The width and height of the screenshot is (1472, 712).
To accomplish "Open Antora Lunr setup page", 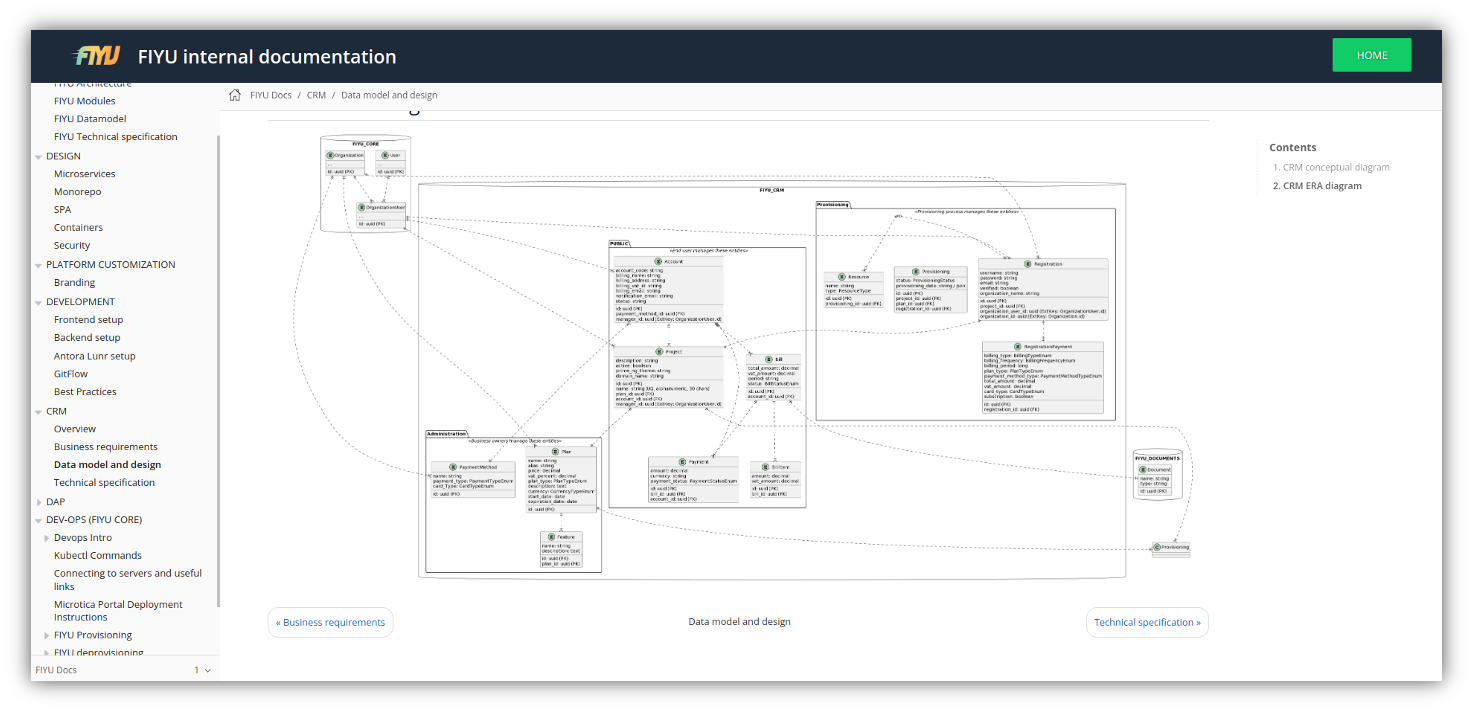I will point(94,355).
